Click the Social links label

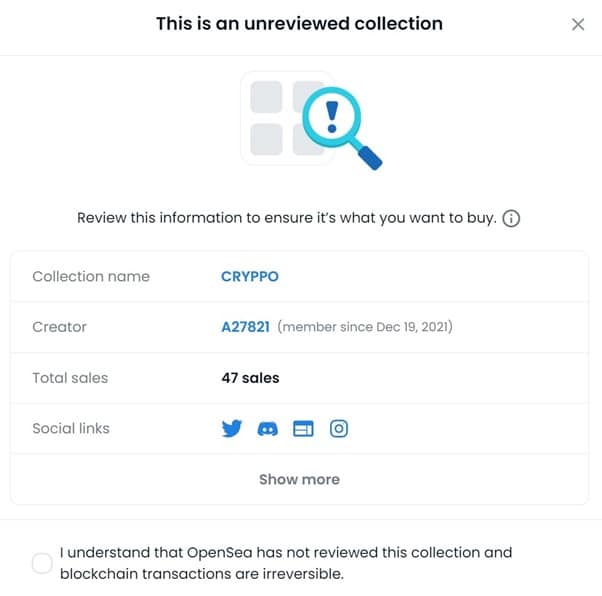(71, 428)
